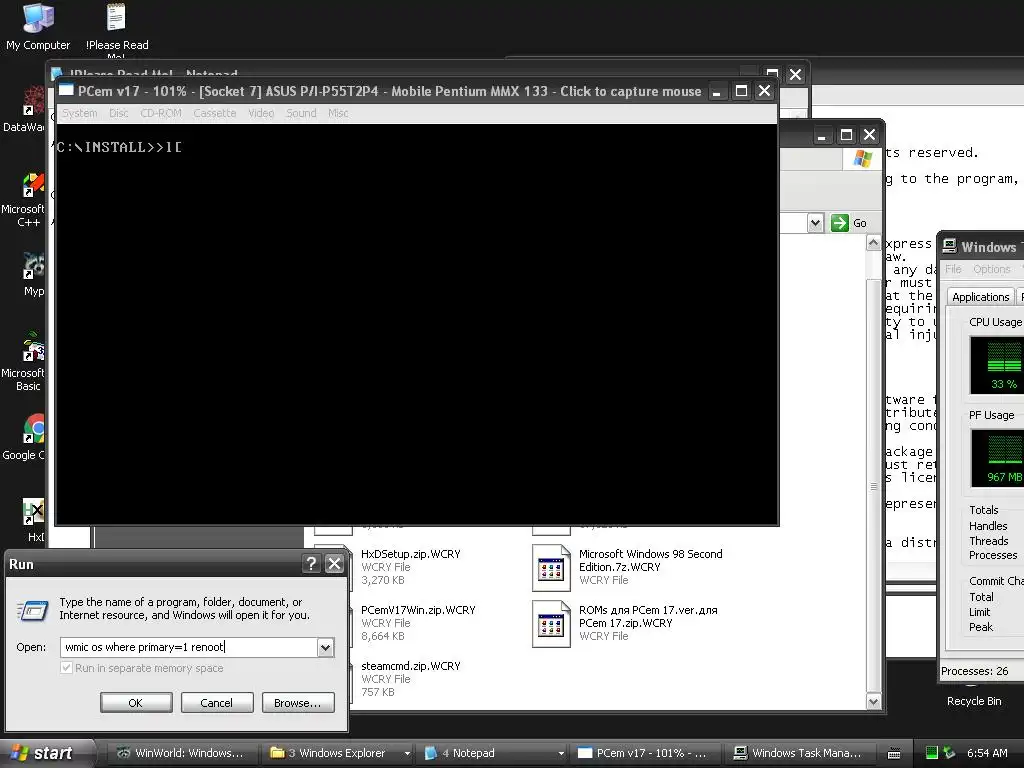Switch to PCem v17 taskbar button

(643, 753)
